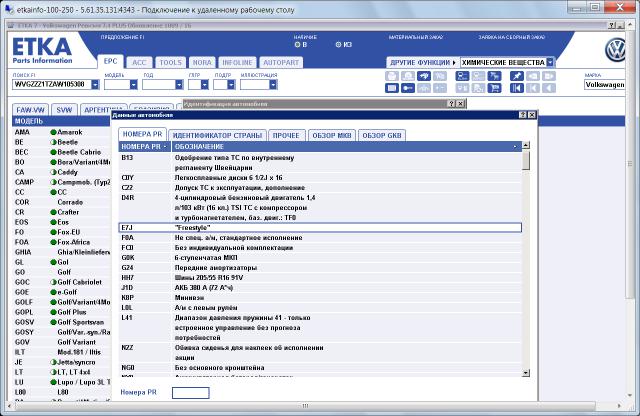Open the NORA tab

pos(202,62)
